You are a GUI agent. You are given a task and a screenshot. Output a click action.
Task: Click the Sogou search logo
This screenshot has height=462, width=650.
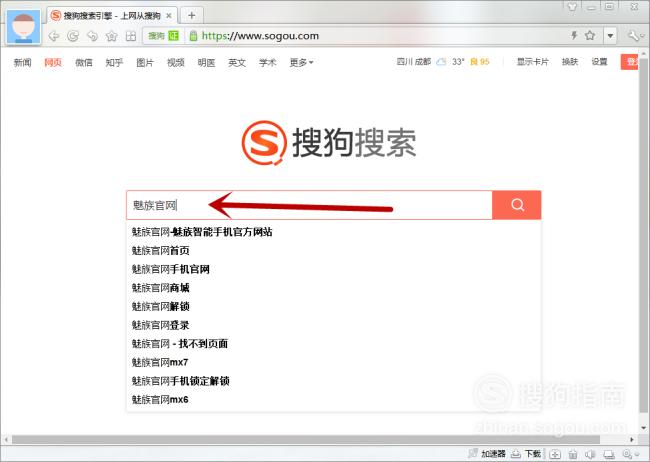(x=329, y=143)
